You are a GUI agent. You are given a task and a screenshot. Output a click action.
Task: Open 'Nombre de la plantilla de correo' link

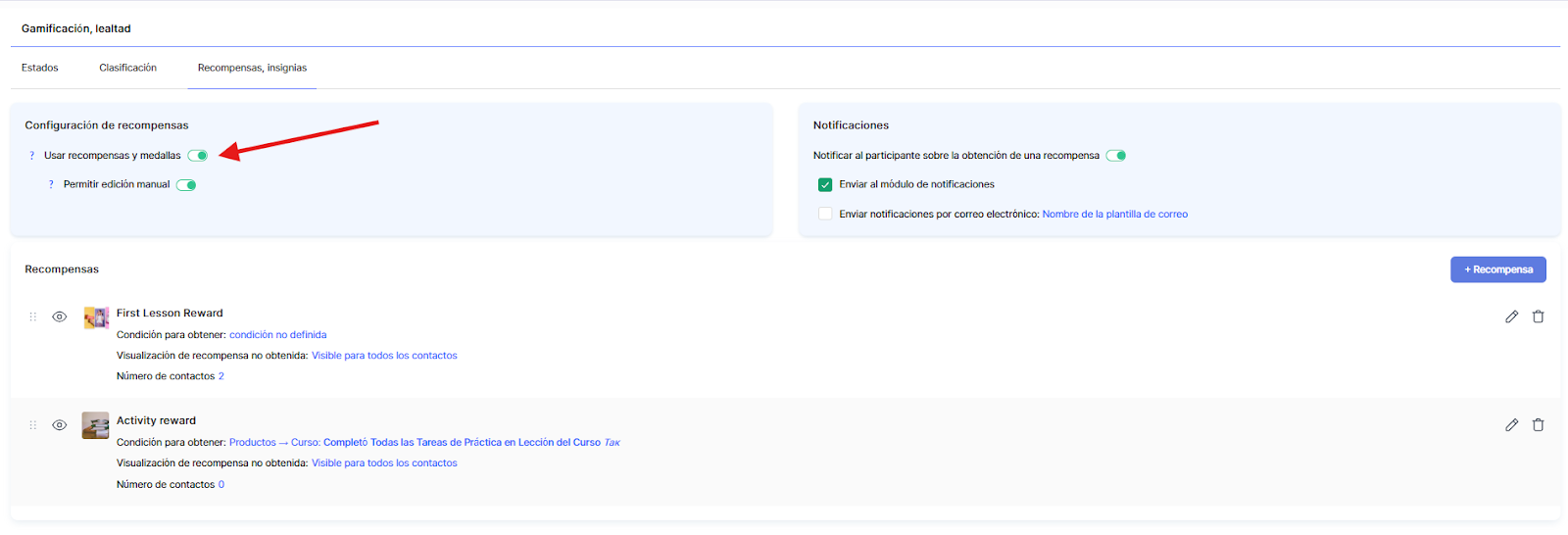click(x=1114, y=214)
